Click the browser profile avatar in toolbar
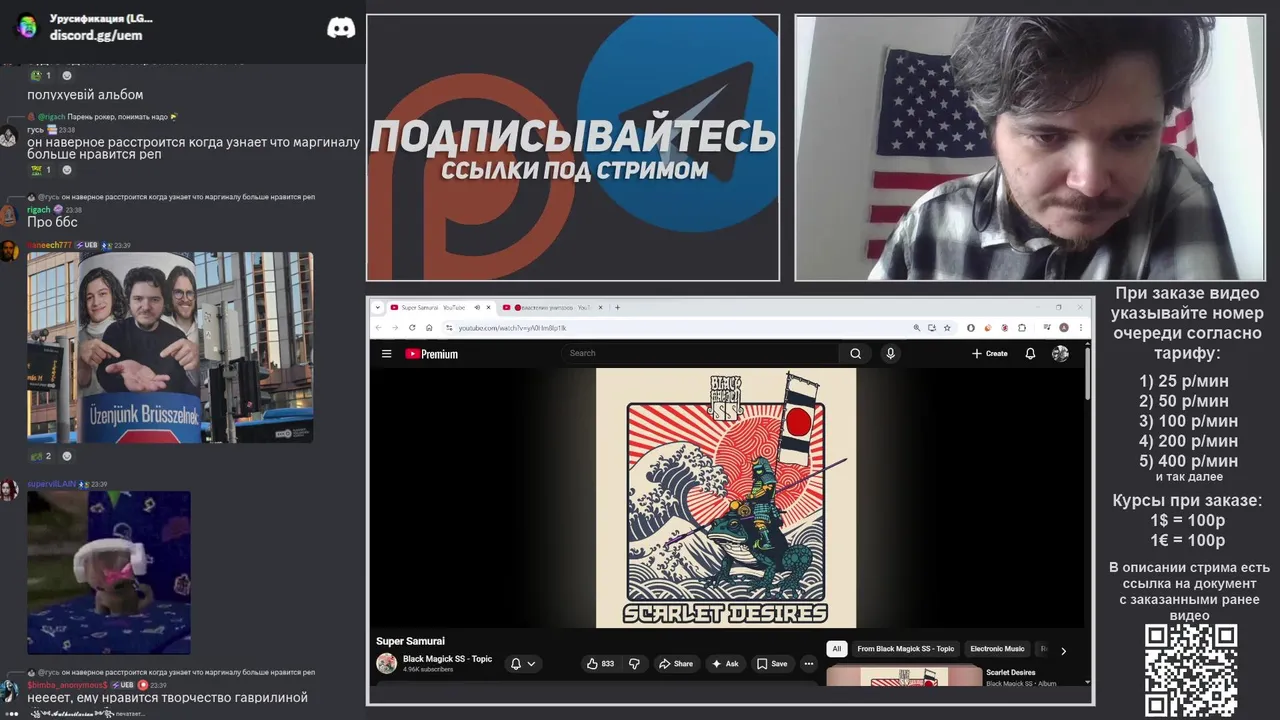The height and width of the screenshot is (720, 1280). [1064, 327]
